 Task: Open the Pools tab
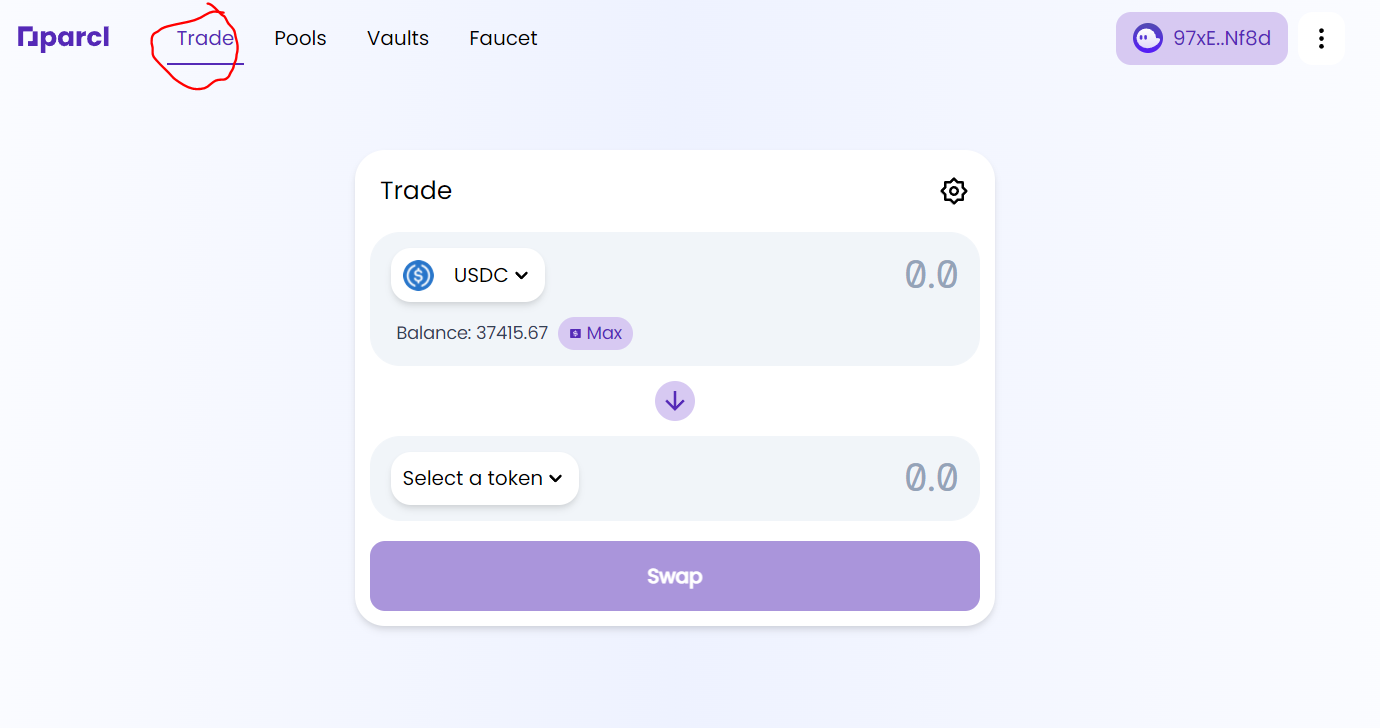[300, 38]
